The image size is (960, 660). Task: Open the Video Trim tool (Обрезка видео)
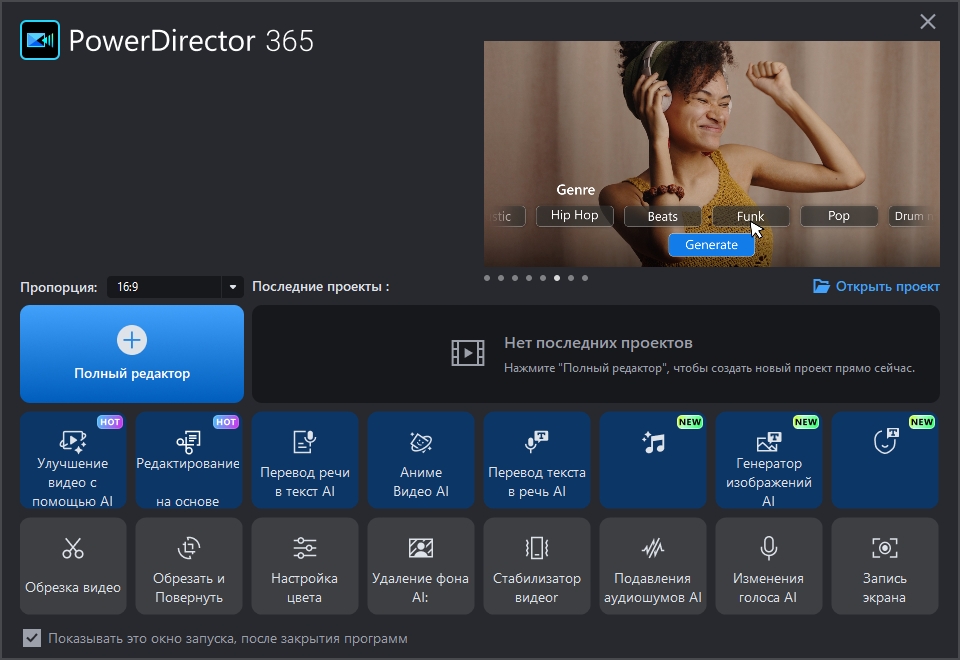click(73, 565)
